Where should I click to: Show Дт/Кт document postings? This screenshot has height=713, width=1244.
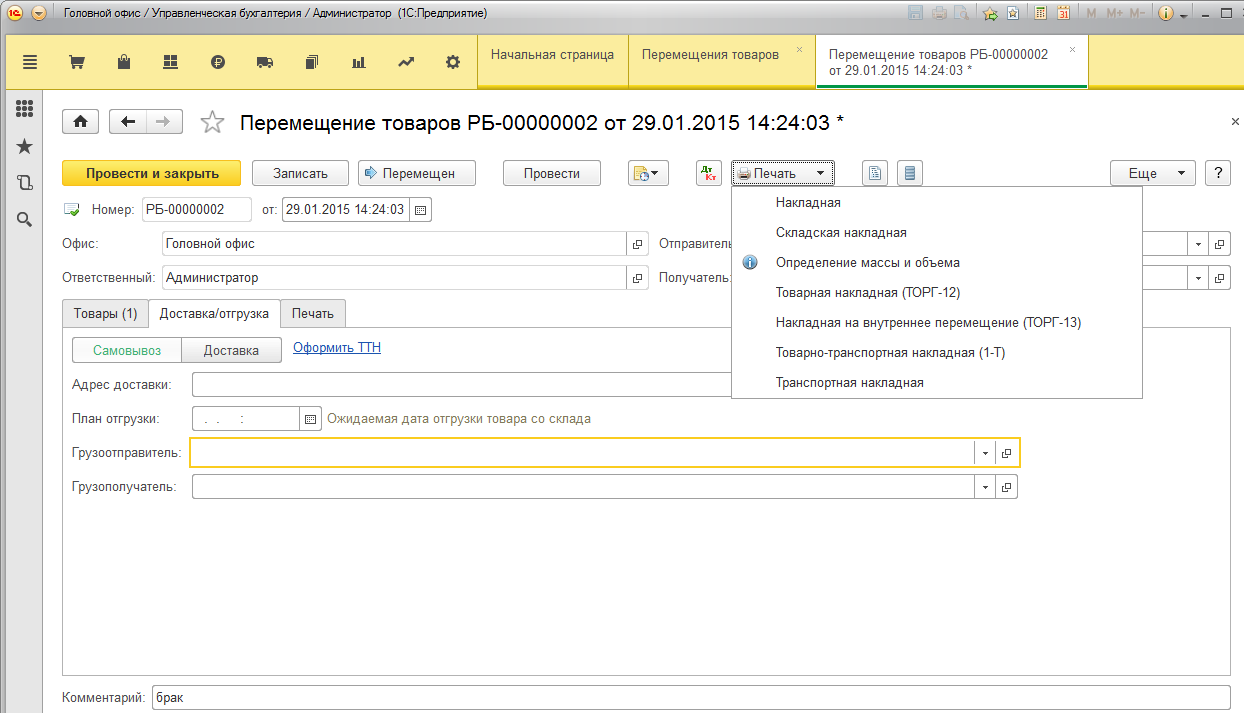pos(709,173)
